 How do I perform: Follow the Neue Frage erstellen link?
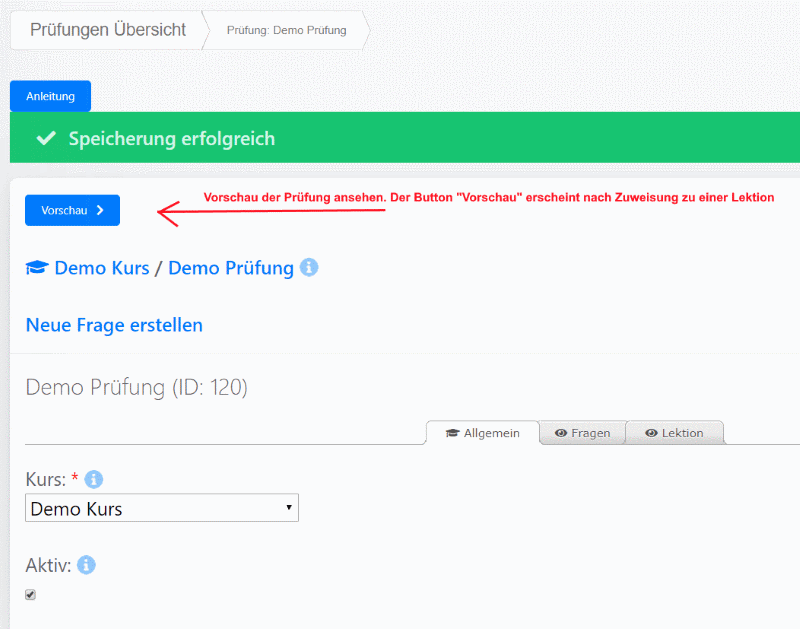(114, 325)
